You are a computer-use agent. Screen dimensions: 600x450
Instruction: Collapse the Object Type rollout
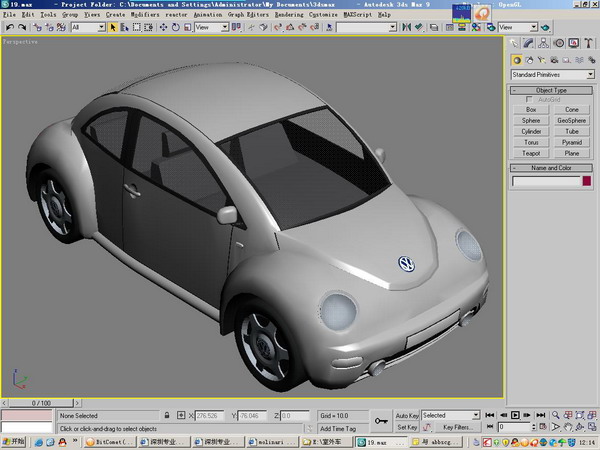(551, 90)
